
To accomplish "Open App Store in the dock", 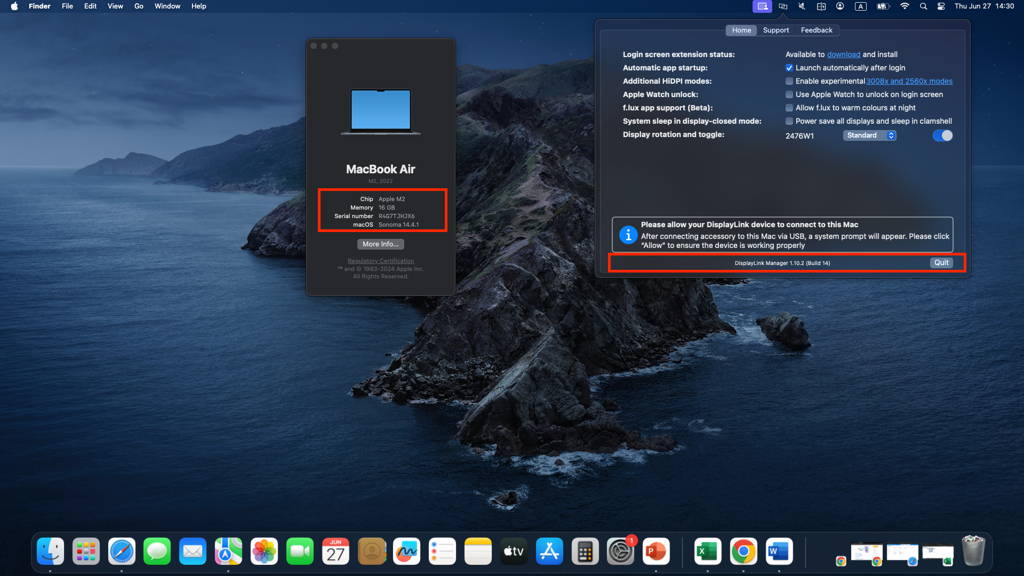I will click(x=549, y=551).
